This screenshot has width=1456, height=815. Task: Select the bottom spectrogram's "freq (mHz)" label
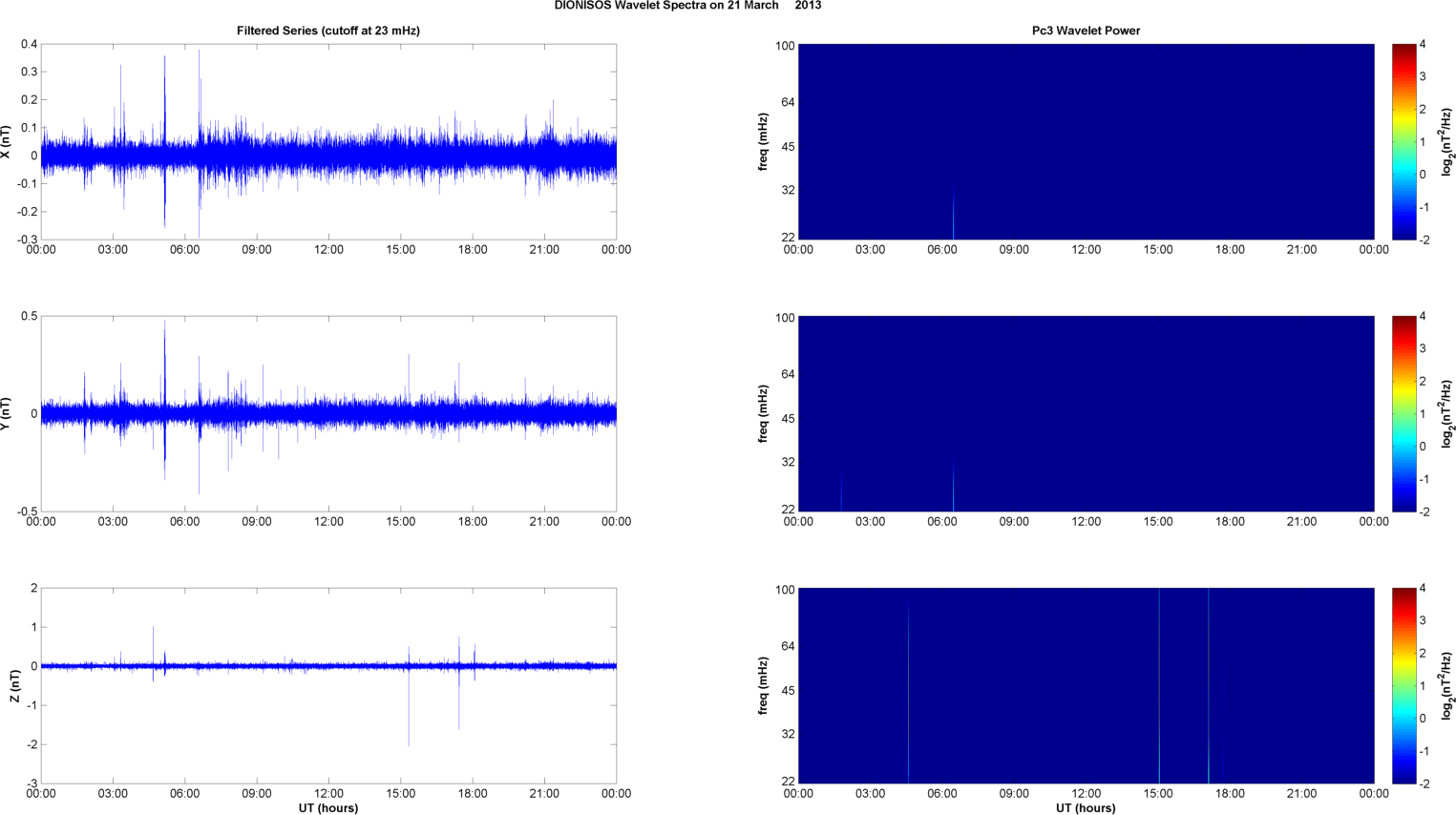(x=763, y=686)
